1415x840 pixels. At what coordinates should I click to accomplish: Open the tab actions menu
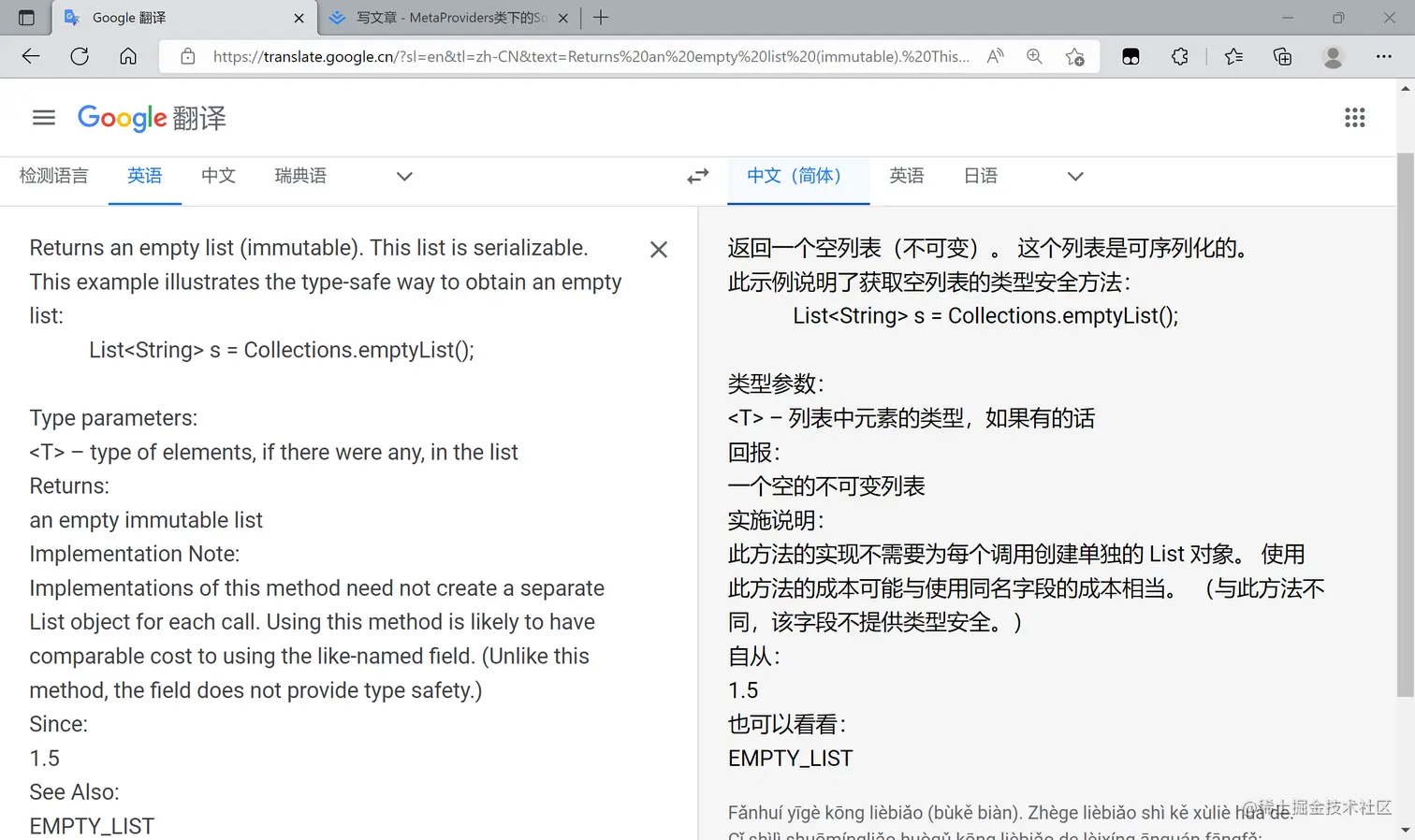[26, 18]
